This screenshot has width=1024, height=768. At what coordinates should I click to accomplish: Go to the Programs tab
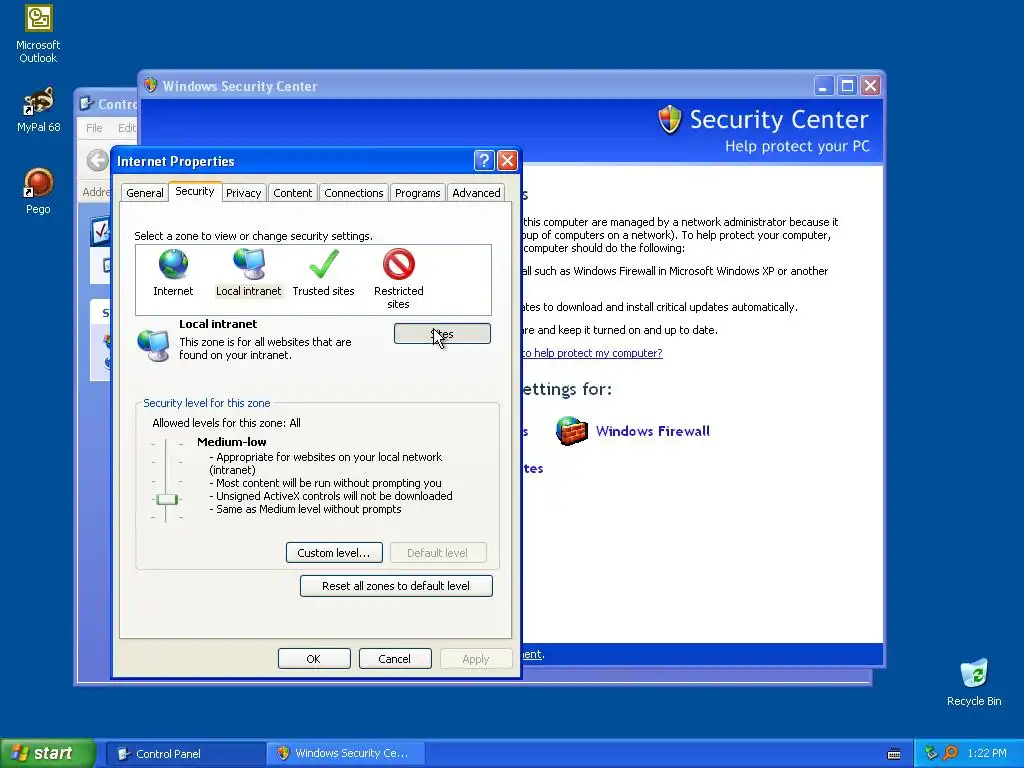(x=417, y=193)
